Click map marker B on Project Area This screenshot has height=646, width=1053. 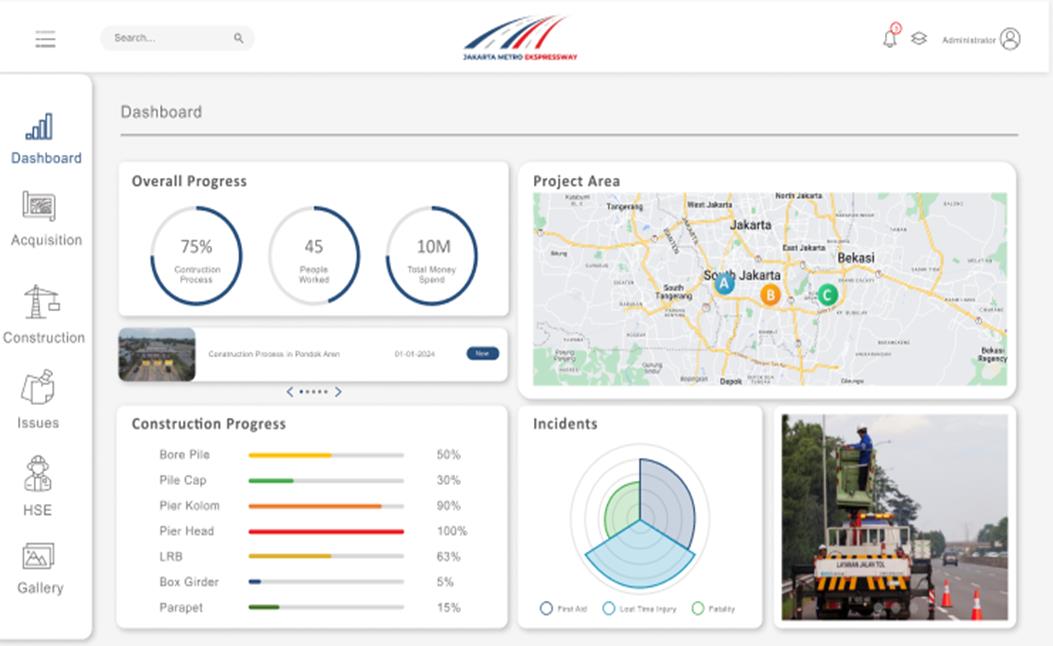click(x=770, y=295)
